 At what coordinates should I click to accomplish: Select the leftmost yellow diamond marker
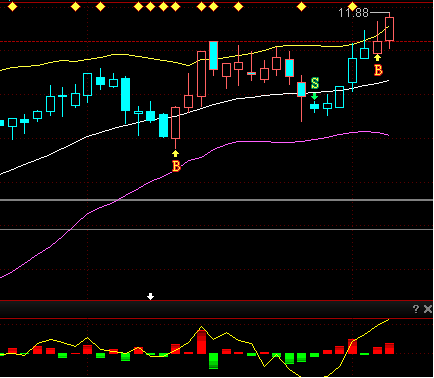[x=12, y=6]
